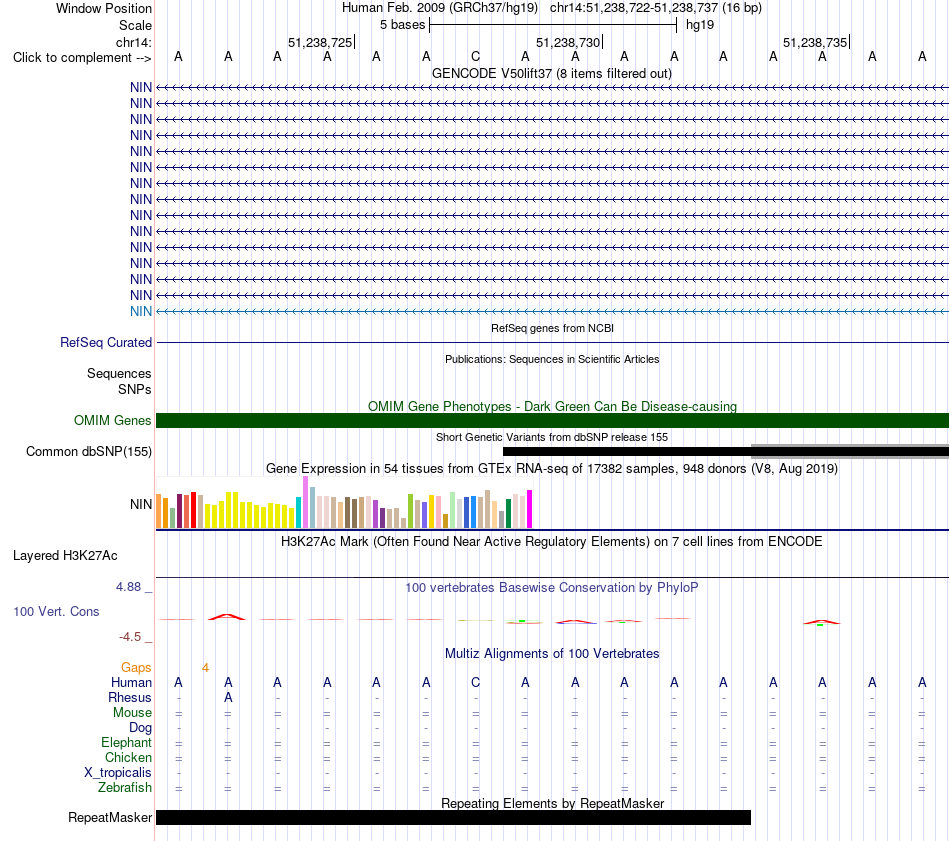950x841 pixels.
Task: Click the black RepeatMasker element bar
Action: (453, 817)
